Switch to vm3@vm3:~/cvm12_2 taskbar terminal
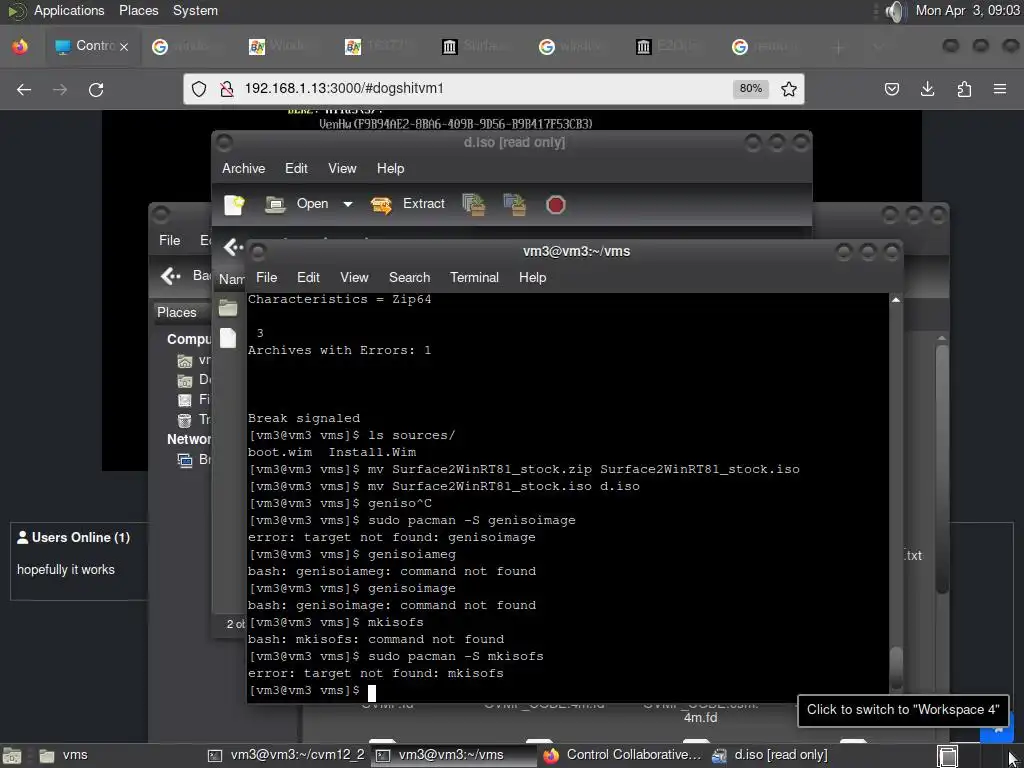Screen dimensions: 1024x768 click(x=286, y=756)
